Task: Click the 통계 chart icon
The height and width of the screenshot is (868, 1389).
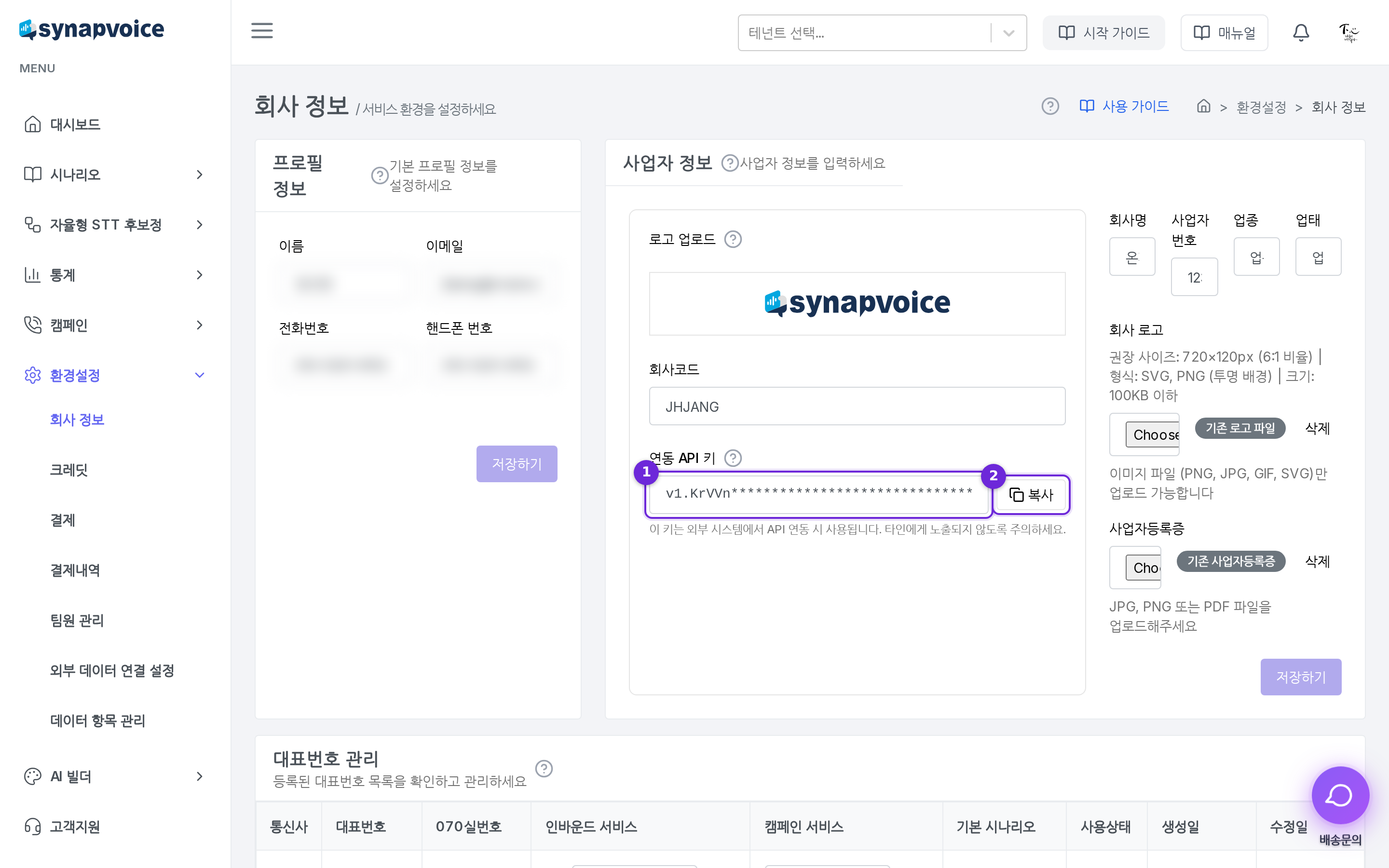Action: point(33,275)
